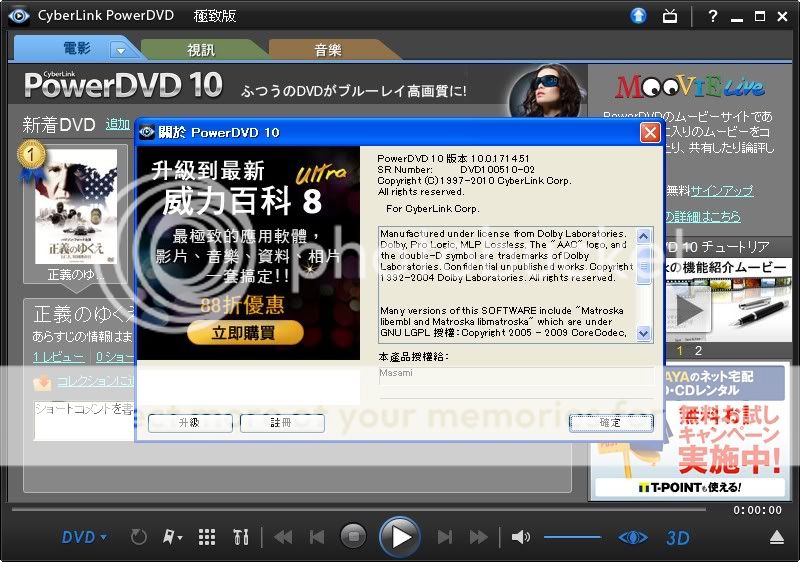Image resolution: width=800 pixels, height=562 pixels.
Task: Open the help question mark icon
Action: (x=713, y=16)
